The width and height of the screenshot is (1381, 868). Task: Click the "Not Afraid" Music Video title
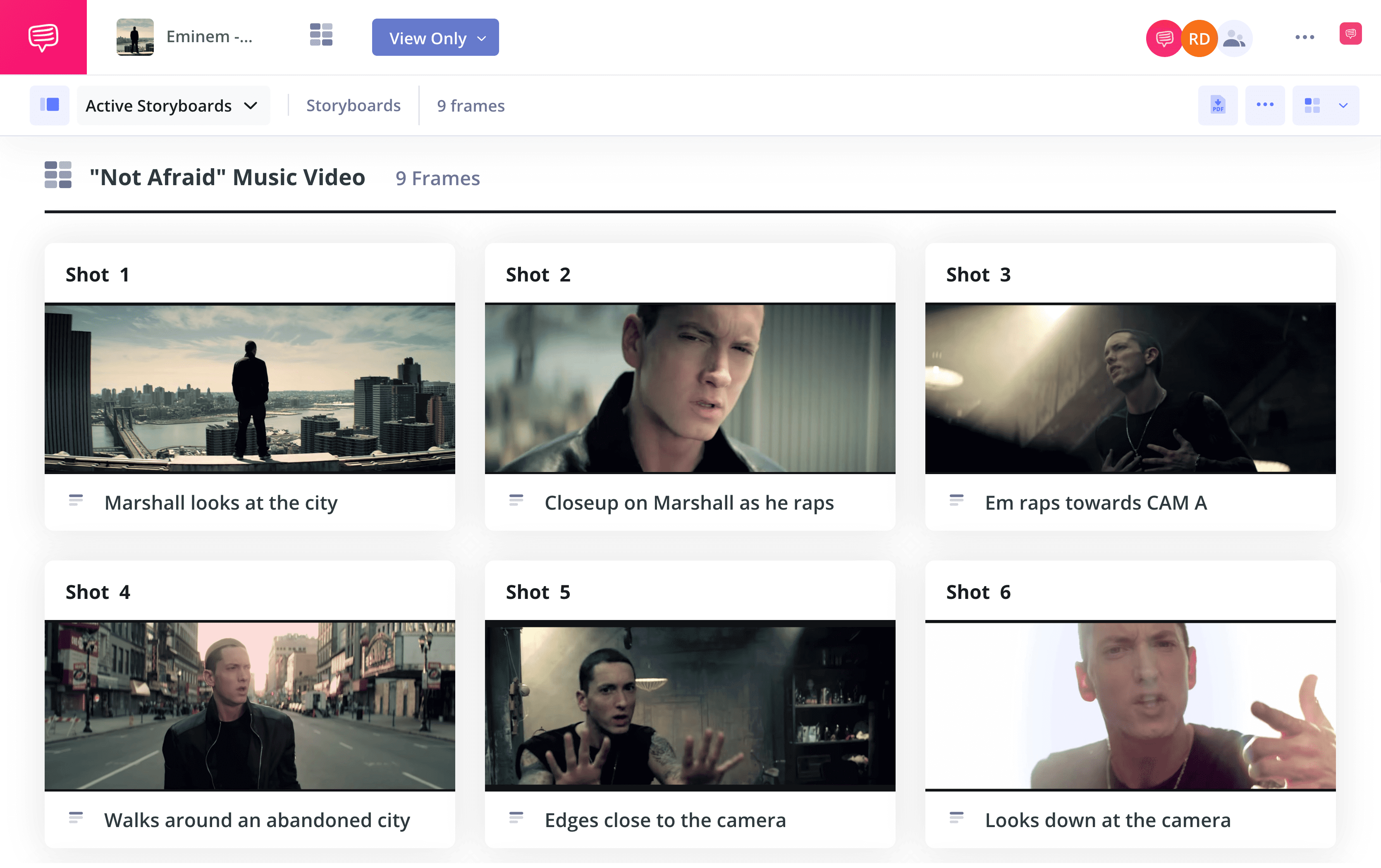pyautogui.click(x=227, y=178)
